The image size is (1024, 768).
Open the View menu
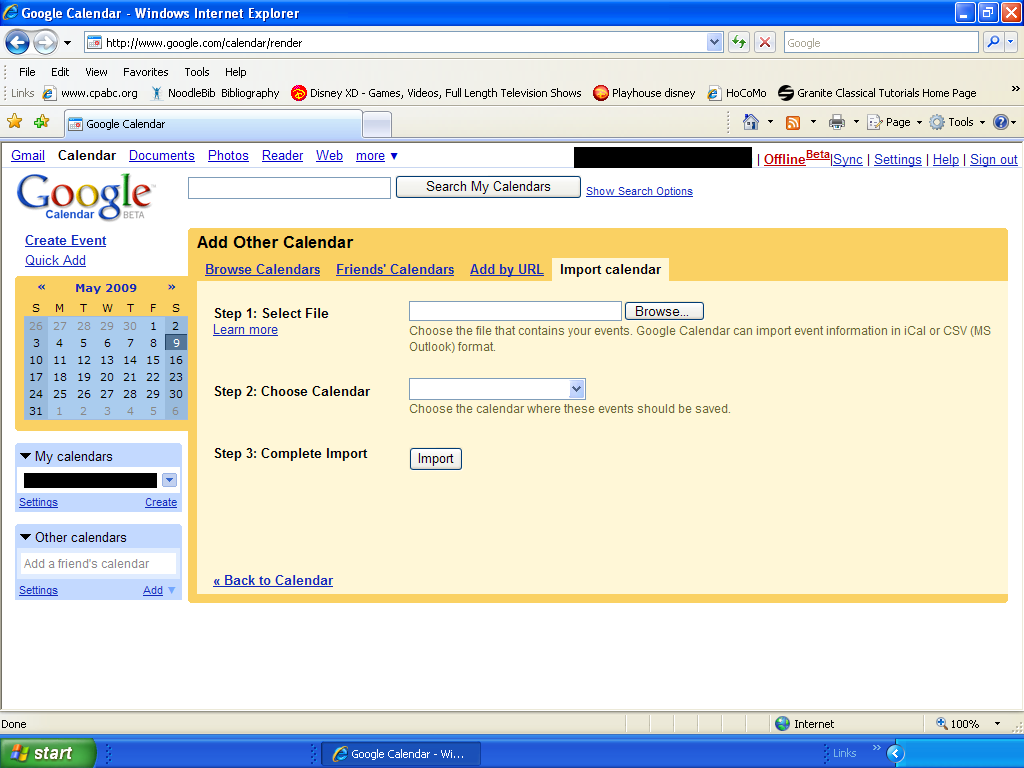pos(96,72)
